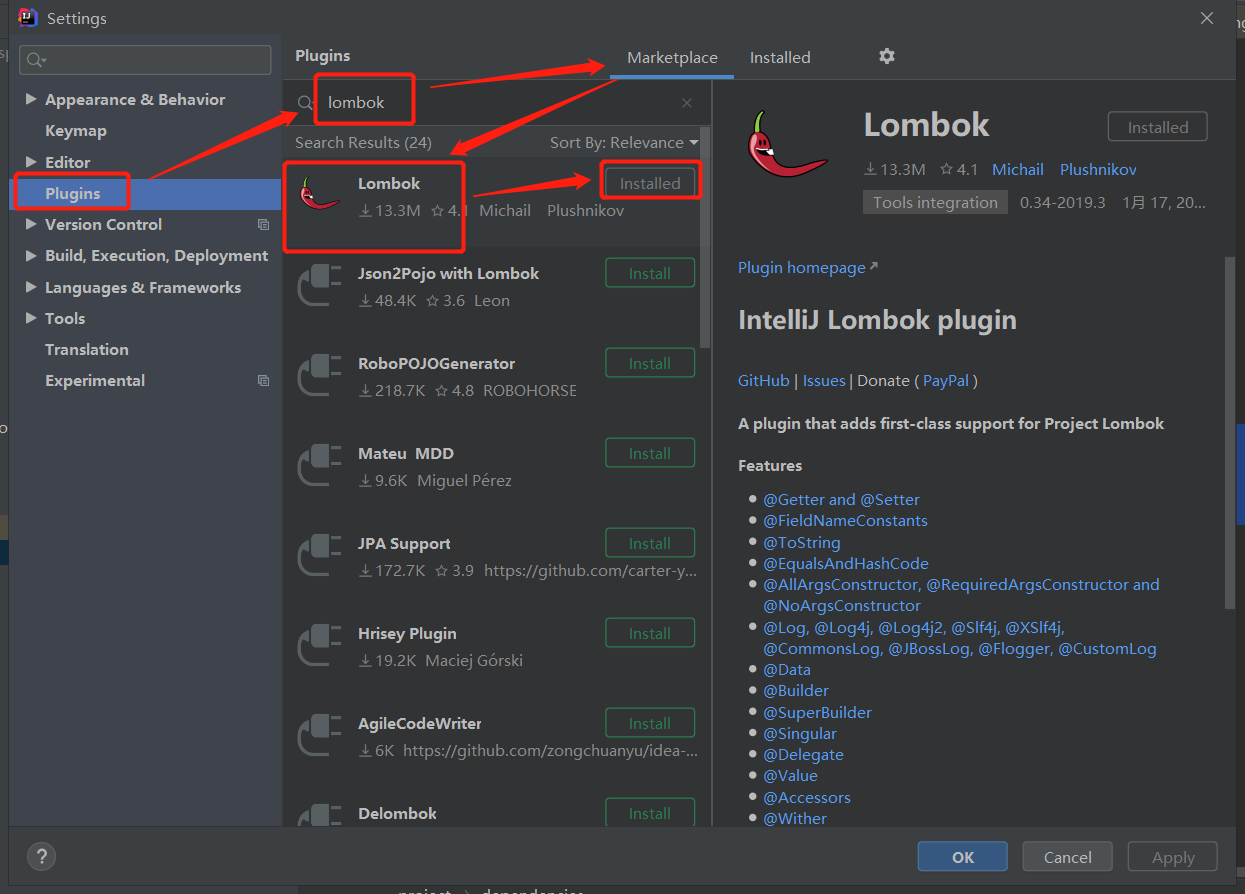Screen dimensions: 1245x894
Task: Click the plugin settings gear icon
Action: click(x=886, y=57)
